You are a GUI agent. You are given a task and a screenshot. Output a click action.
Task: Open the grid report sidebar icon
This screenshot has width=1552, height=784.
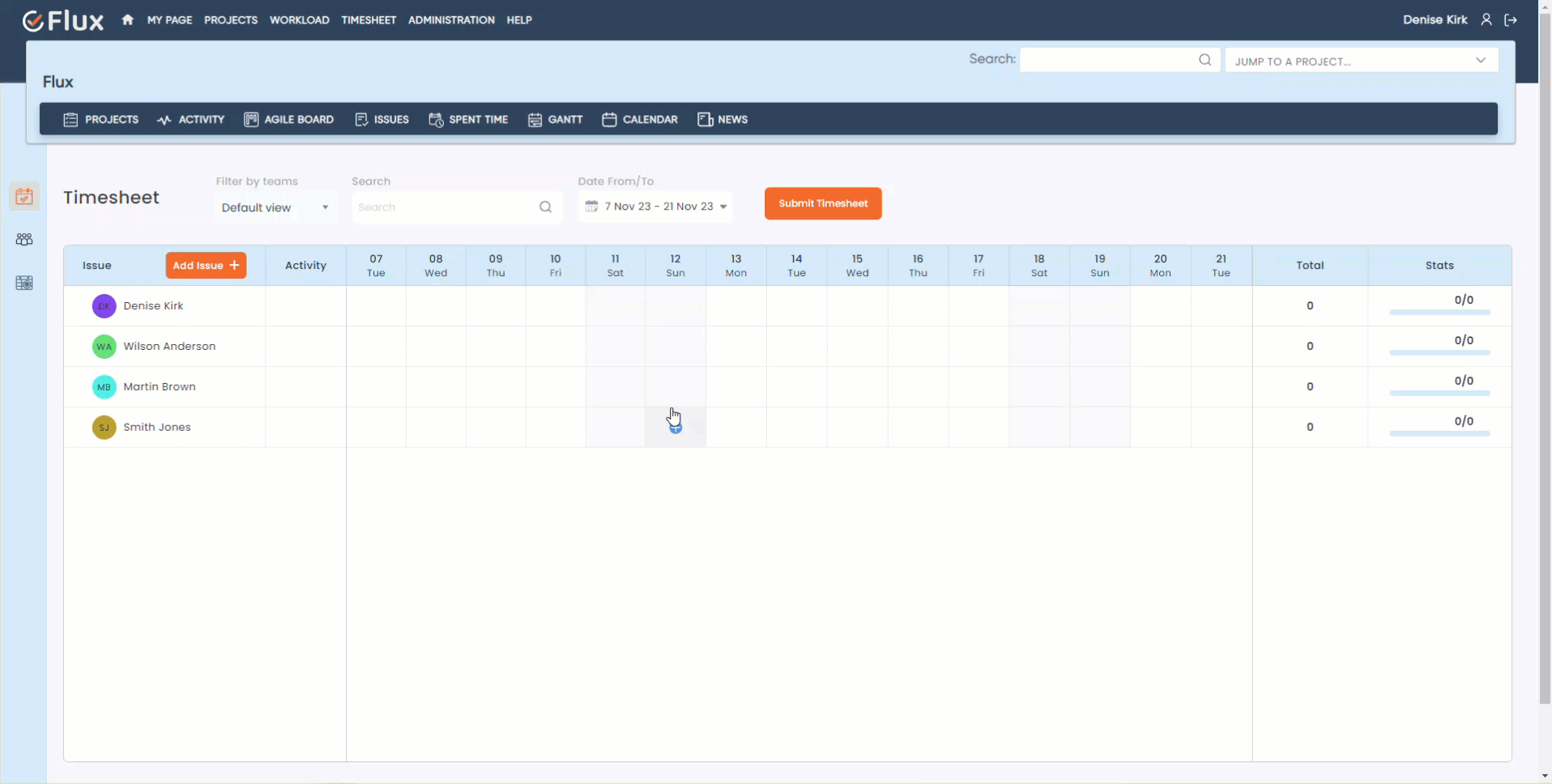[x=24, y=283]
